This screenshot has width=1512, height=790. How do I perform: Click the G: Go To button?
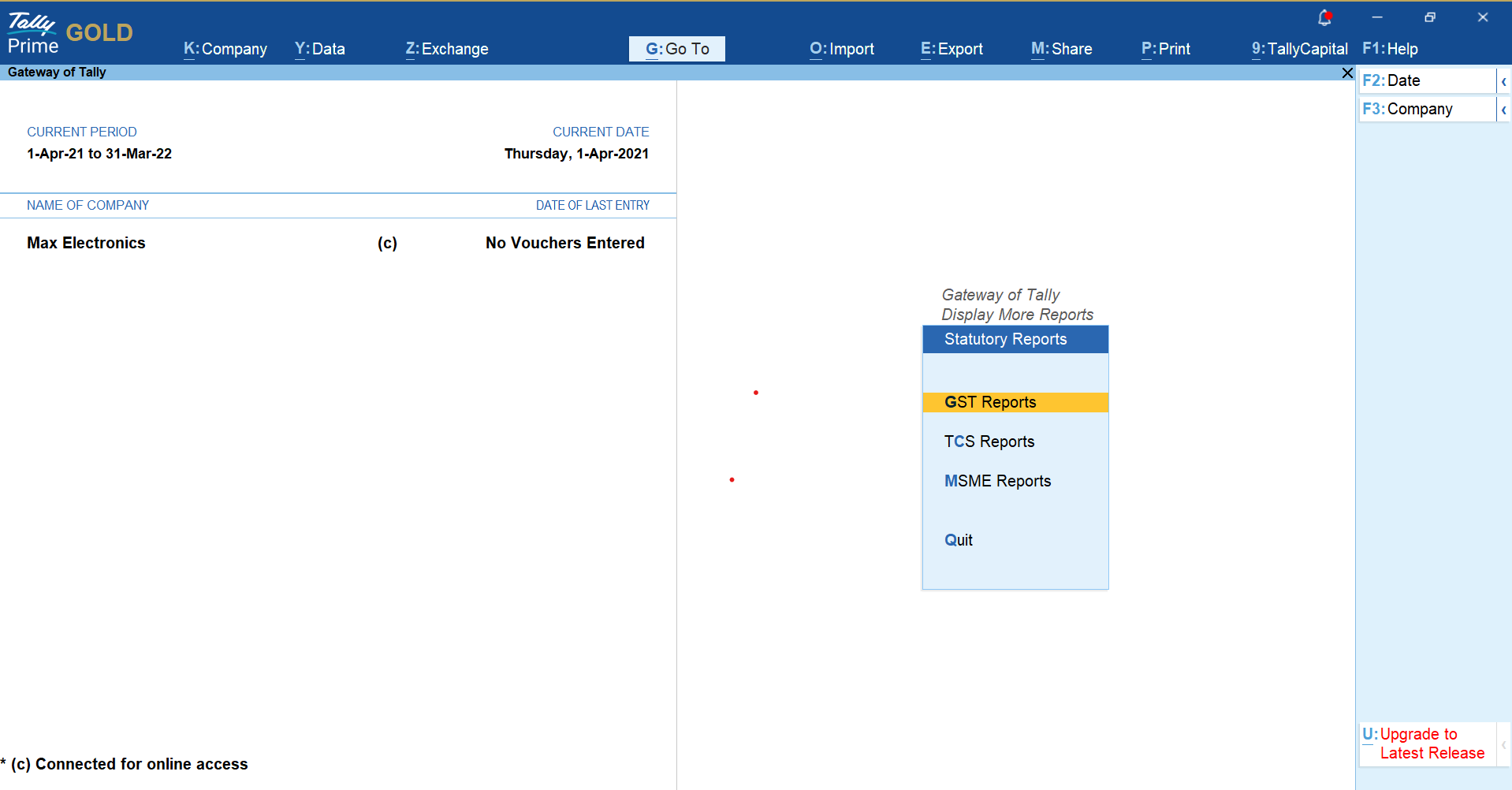[x=677, y=49]
